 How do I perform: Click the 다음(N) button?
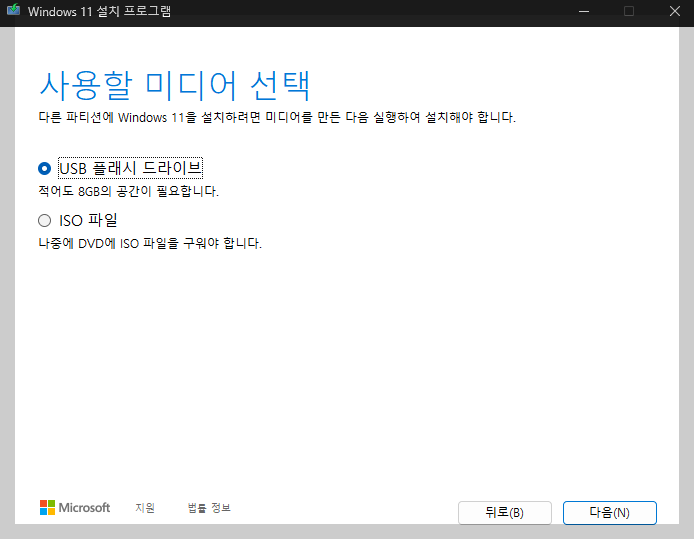(x=609, y=512)
